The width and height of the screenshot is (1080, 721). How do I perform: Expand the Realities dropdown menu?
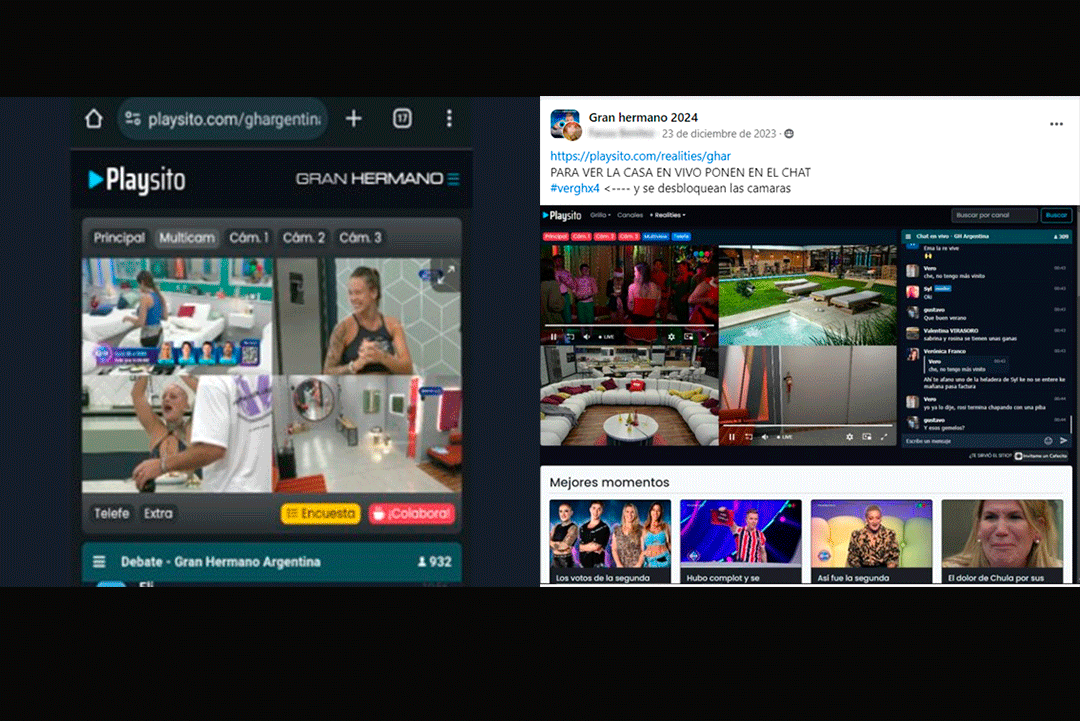(667, 215)
